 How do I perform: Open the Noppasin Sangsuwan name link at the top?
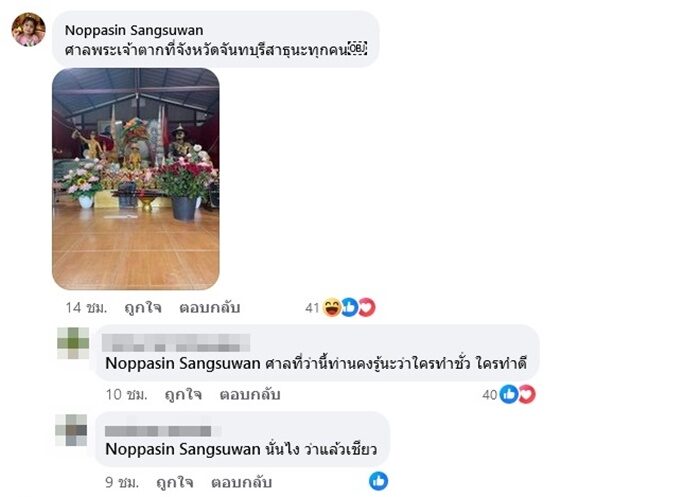(134, 30)
